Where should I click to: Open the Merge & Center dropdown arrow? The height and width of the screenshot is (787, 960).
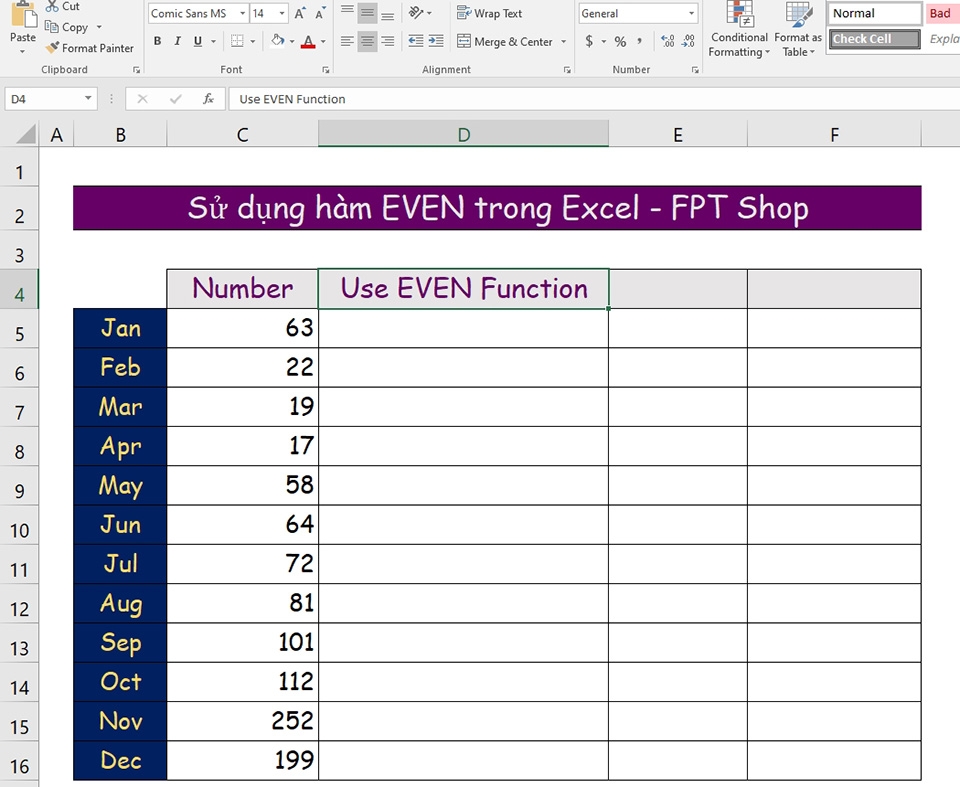[x=563, y=42]
